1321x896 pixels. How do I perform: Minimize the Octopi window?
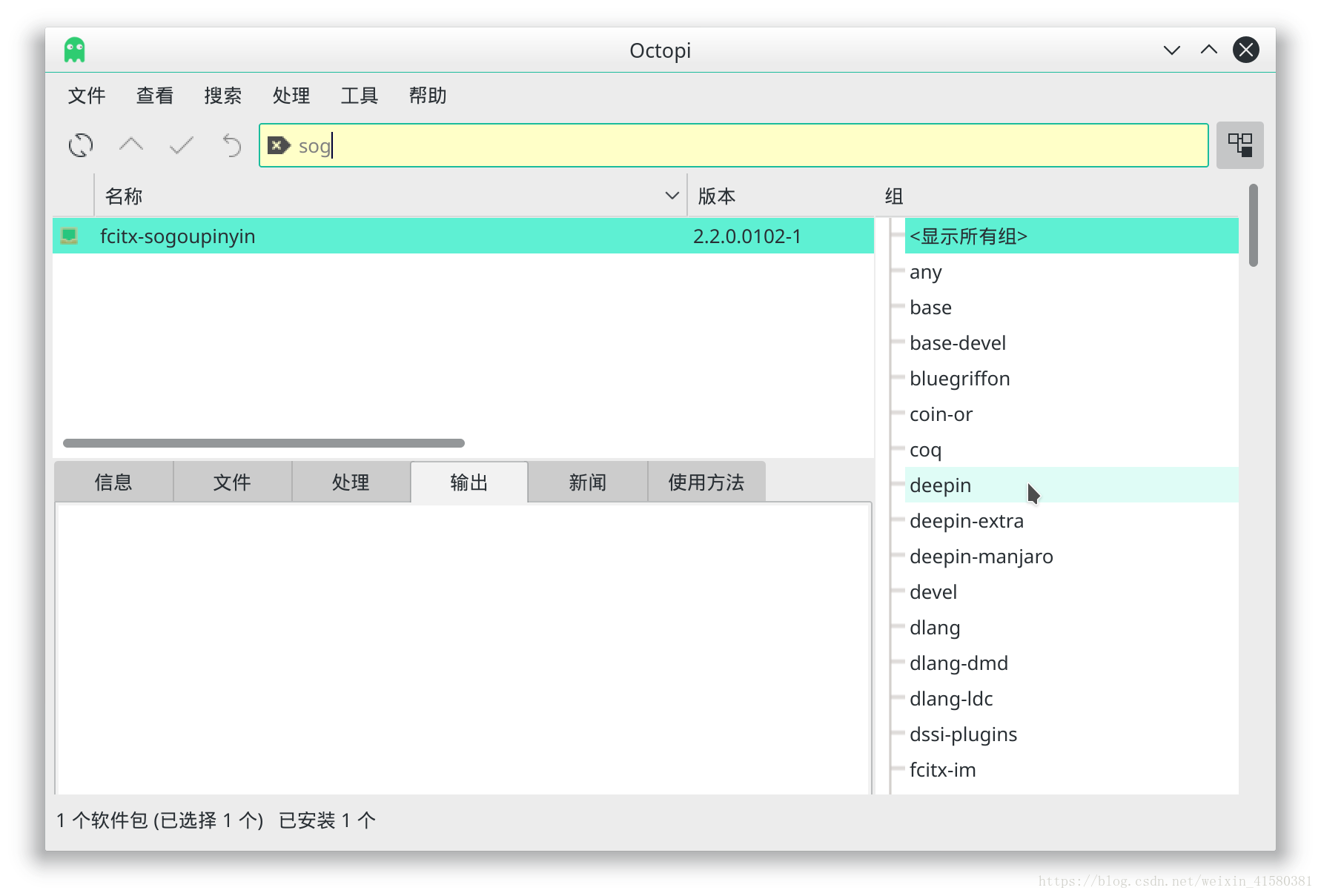(x=1171, y=50)
